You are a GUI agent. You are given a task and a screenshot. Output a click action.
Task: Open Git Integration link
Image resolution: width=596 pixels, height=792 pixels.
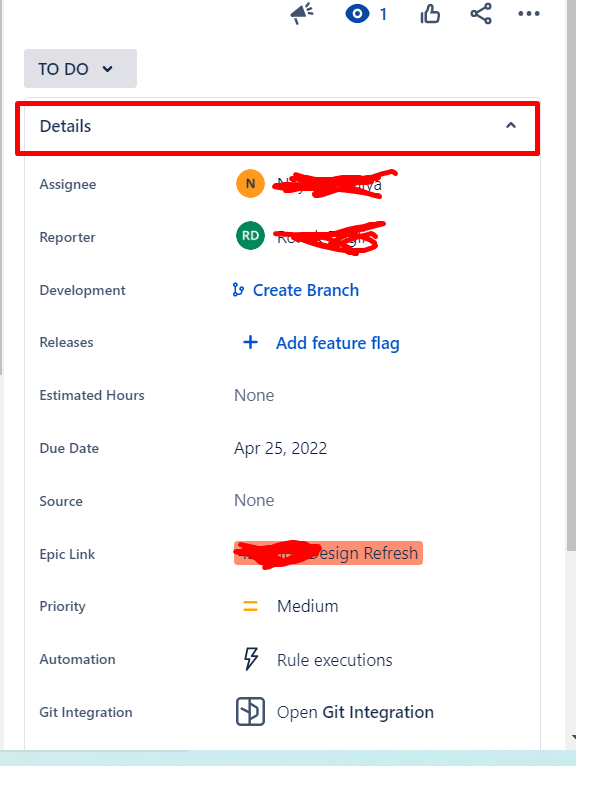355,712
